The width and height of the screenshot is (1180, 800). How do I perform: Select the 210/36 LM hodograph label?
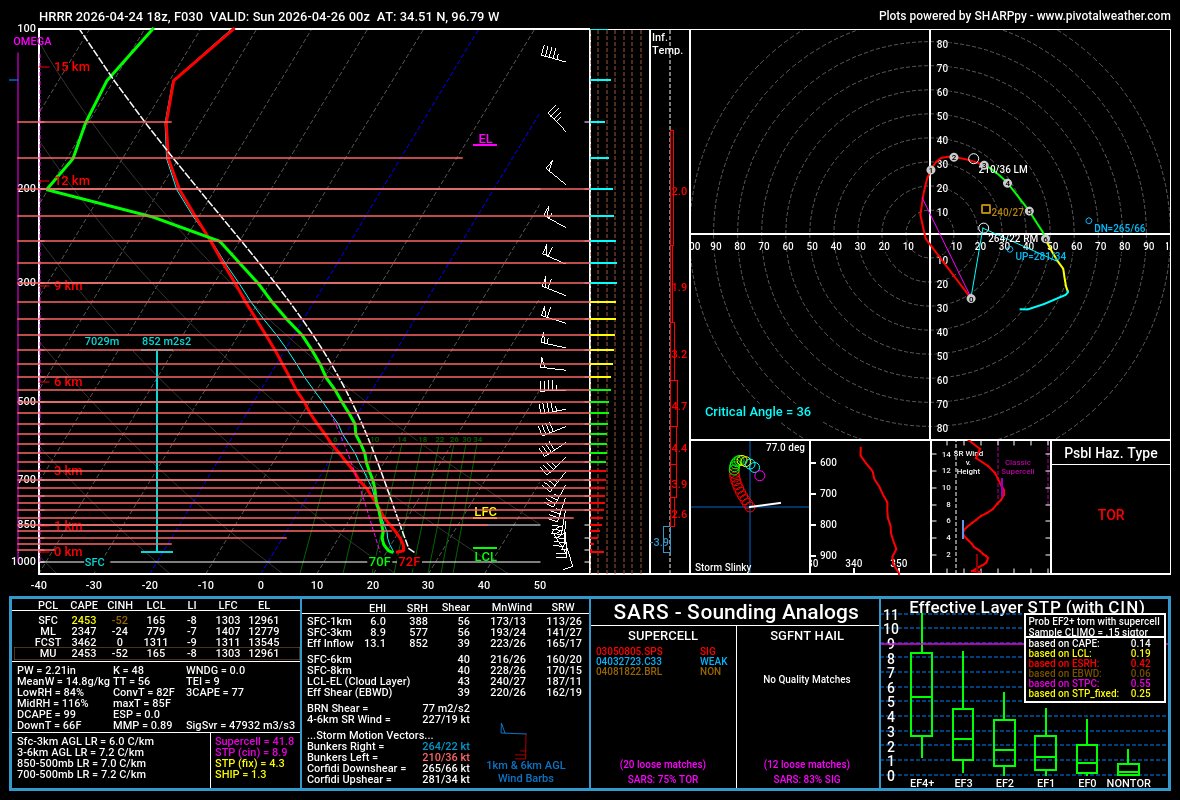(x=1003, y=169)
